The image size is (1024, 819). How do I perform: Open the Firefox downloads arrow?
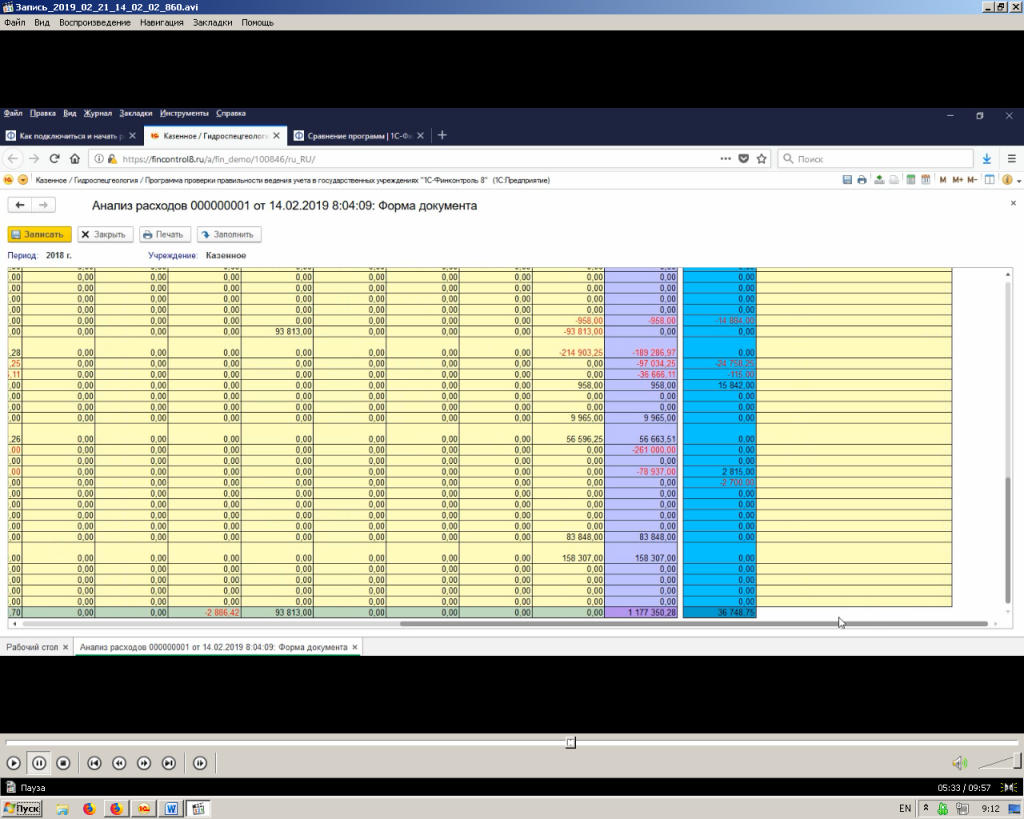(x=987, y=159)
